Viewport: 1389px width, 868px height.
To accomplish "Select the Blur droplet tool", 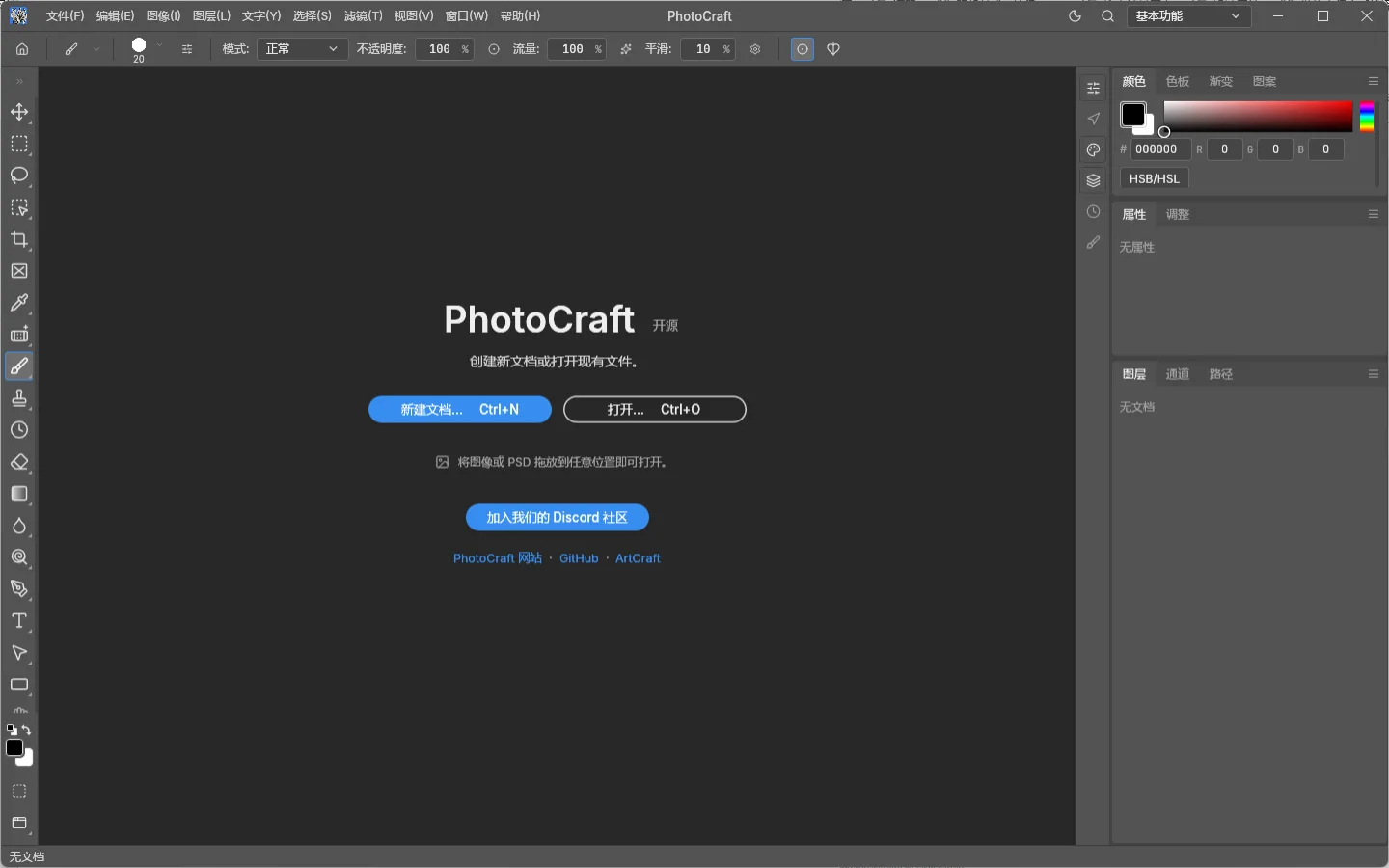I will pyautogui.click(x=19, y=526).
